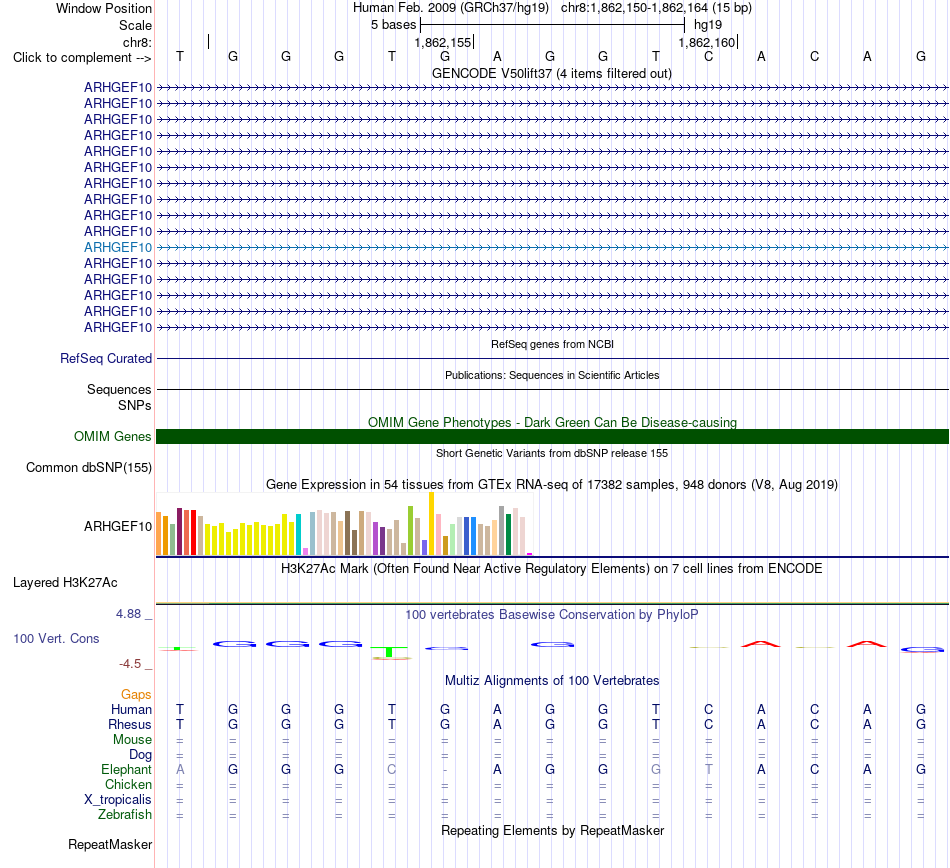
Task: Click the 'OMIM Gene Phenotypes' green track title
Action: click(552, 422)
